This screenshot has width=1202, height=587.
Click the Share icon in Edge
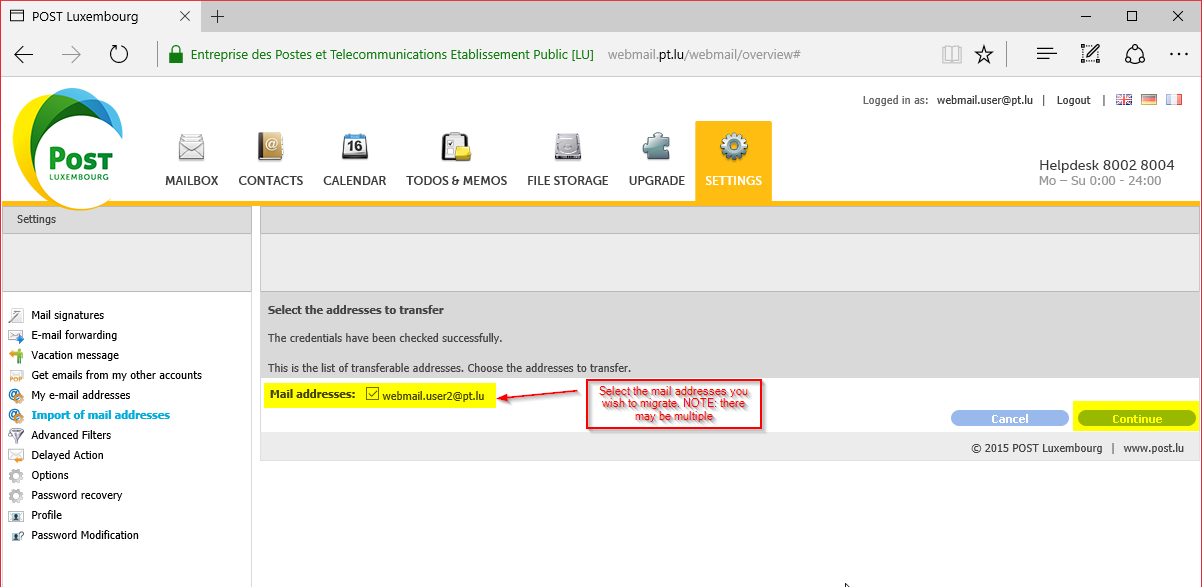click(1135, 54)
